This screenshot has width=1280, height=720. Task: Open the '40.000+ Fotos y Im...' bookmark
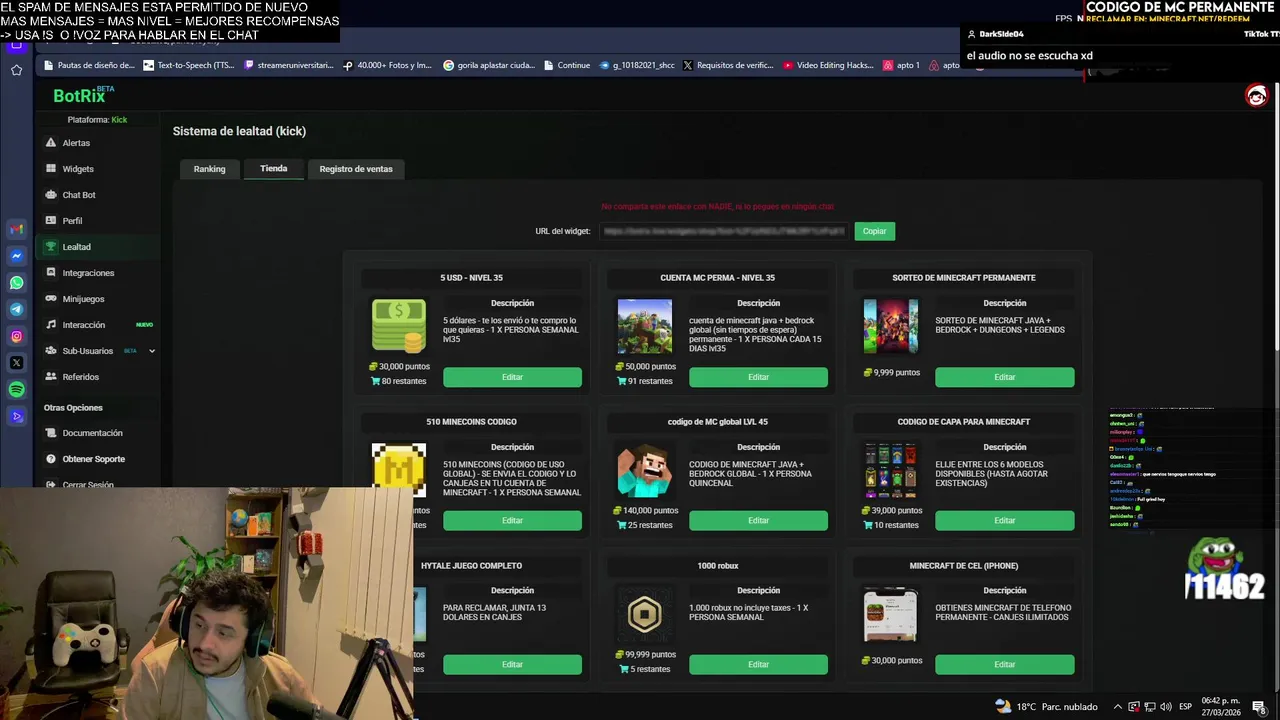pyautogui.click(x=387, y=65)
